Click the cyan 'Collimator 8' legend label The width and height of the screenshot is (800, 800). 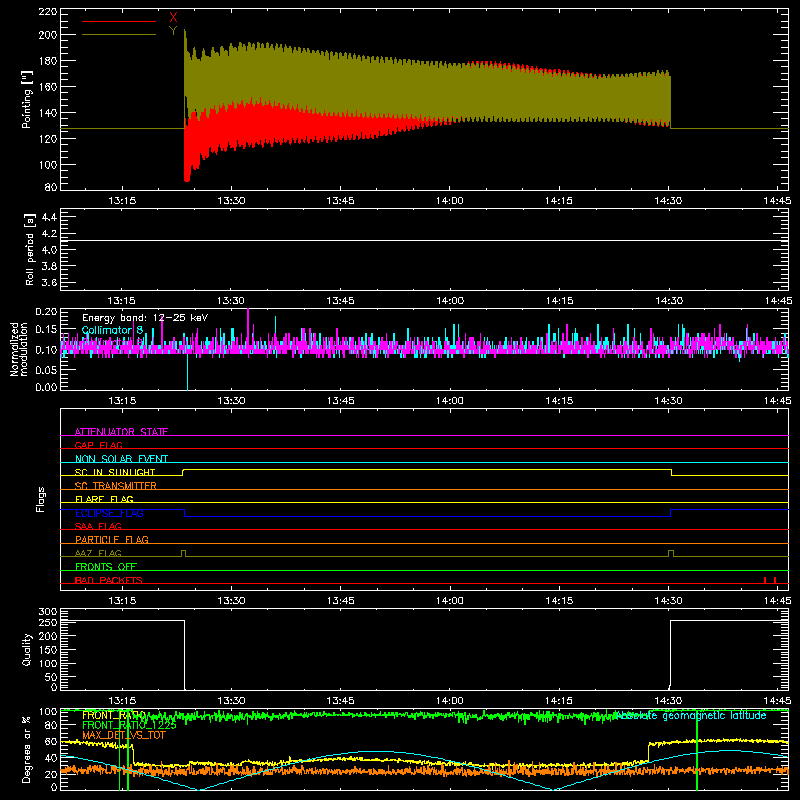pyautogui.click(x=112, y=330)
